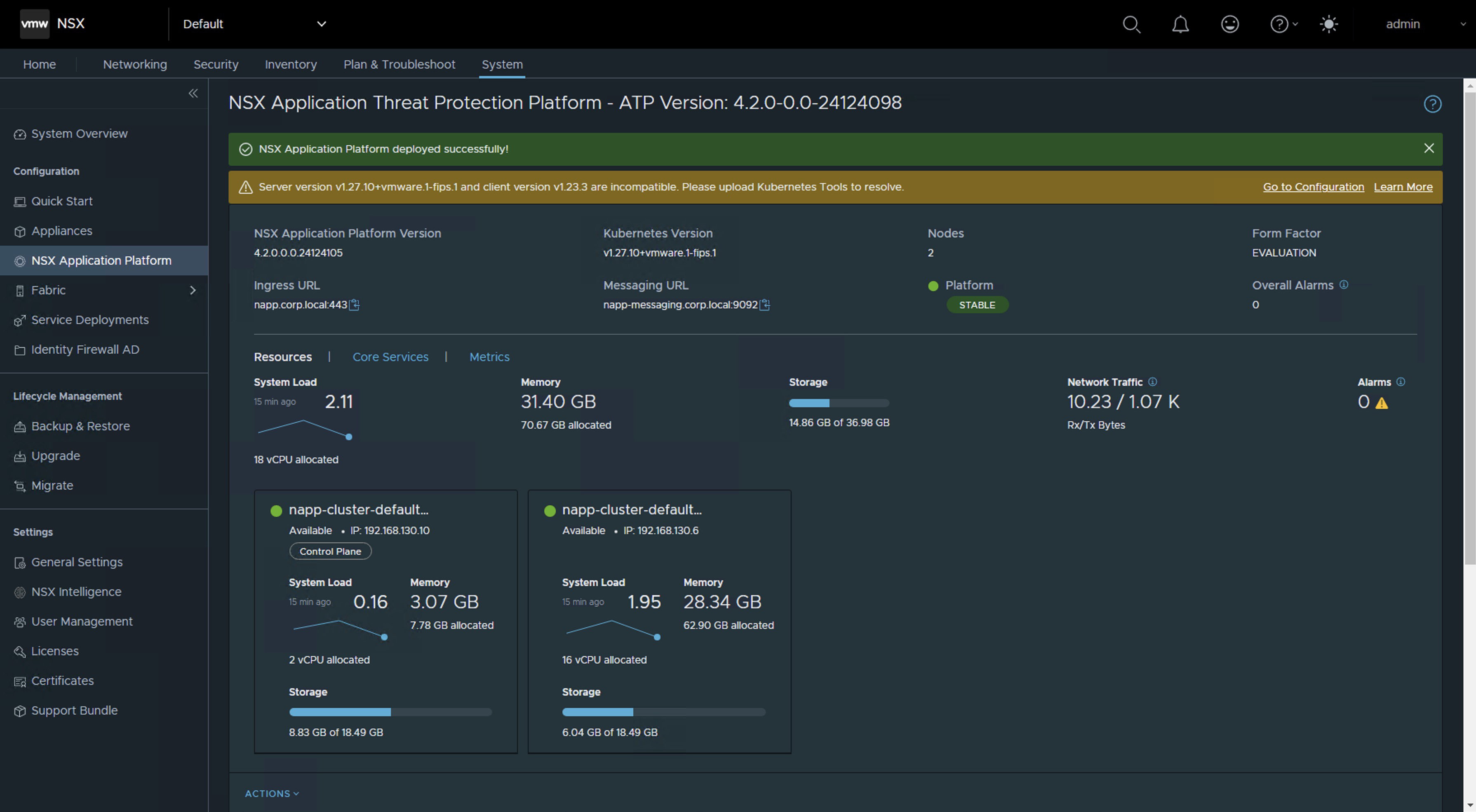
Task: Dismiss the deployed successfully banner
Action: [x=1429, y=148]
